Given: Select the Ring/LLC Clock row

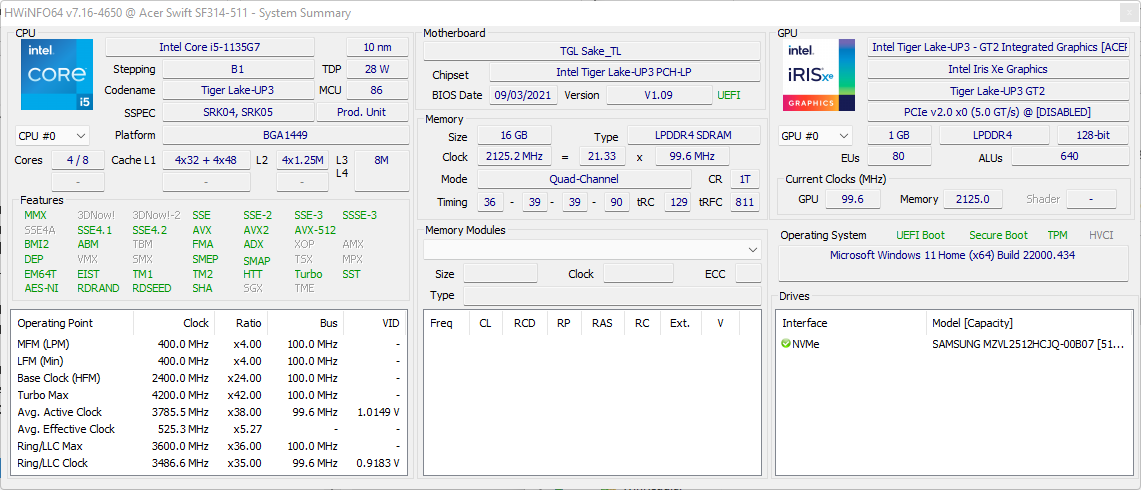Looking at the screenshot, I should [x=209, y=463].
